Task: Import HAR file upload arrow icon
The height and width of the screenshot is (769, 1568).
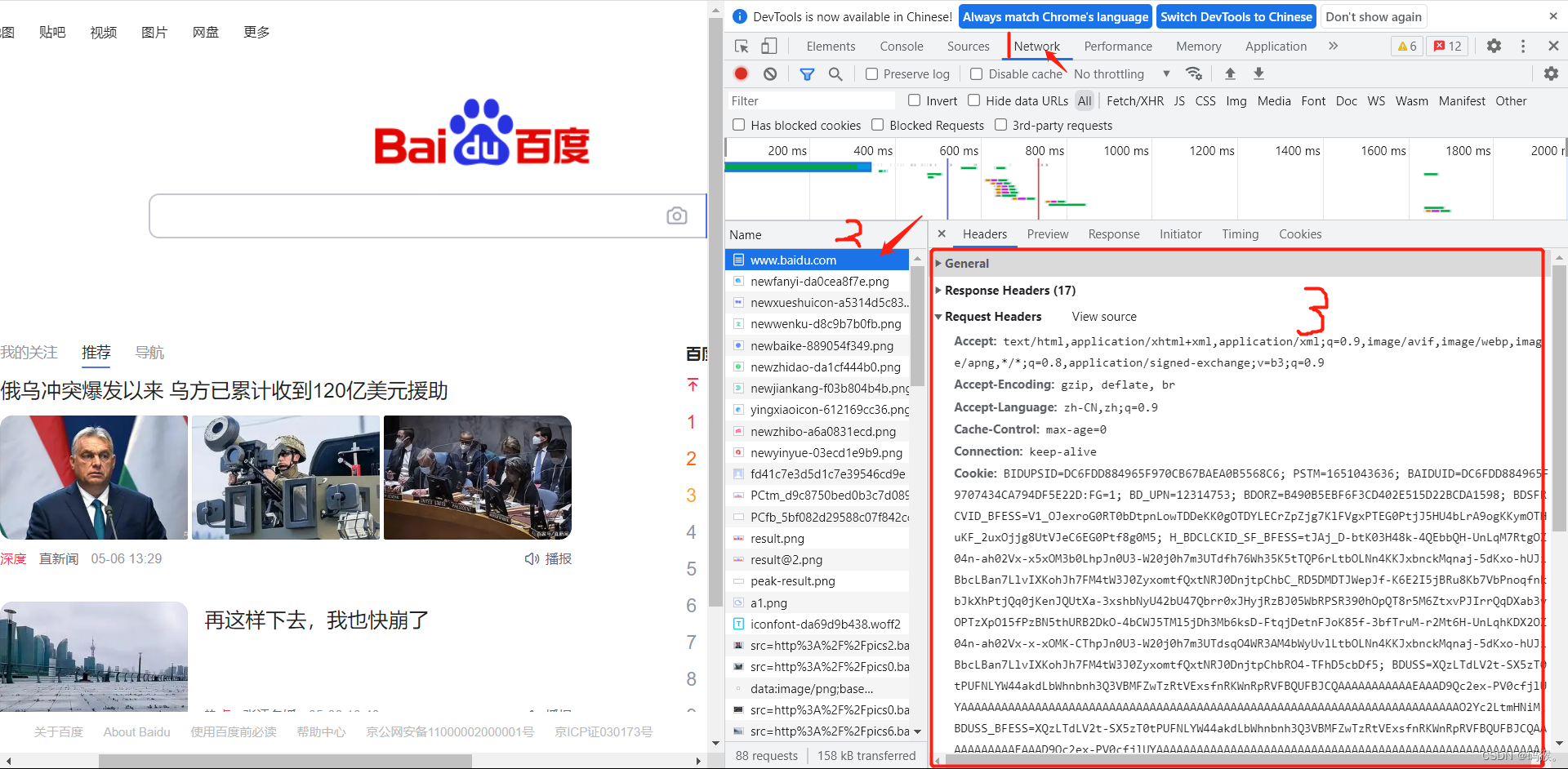Action: pos(1230,73)
